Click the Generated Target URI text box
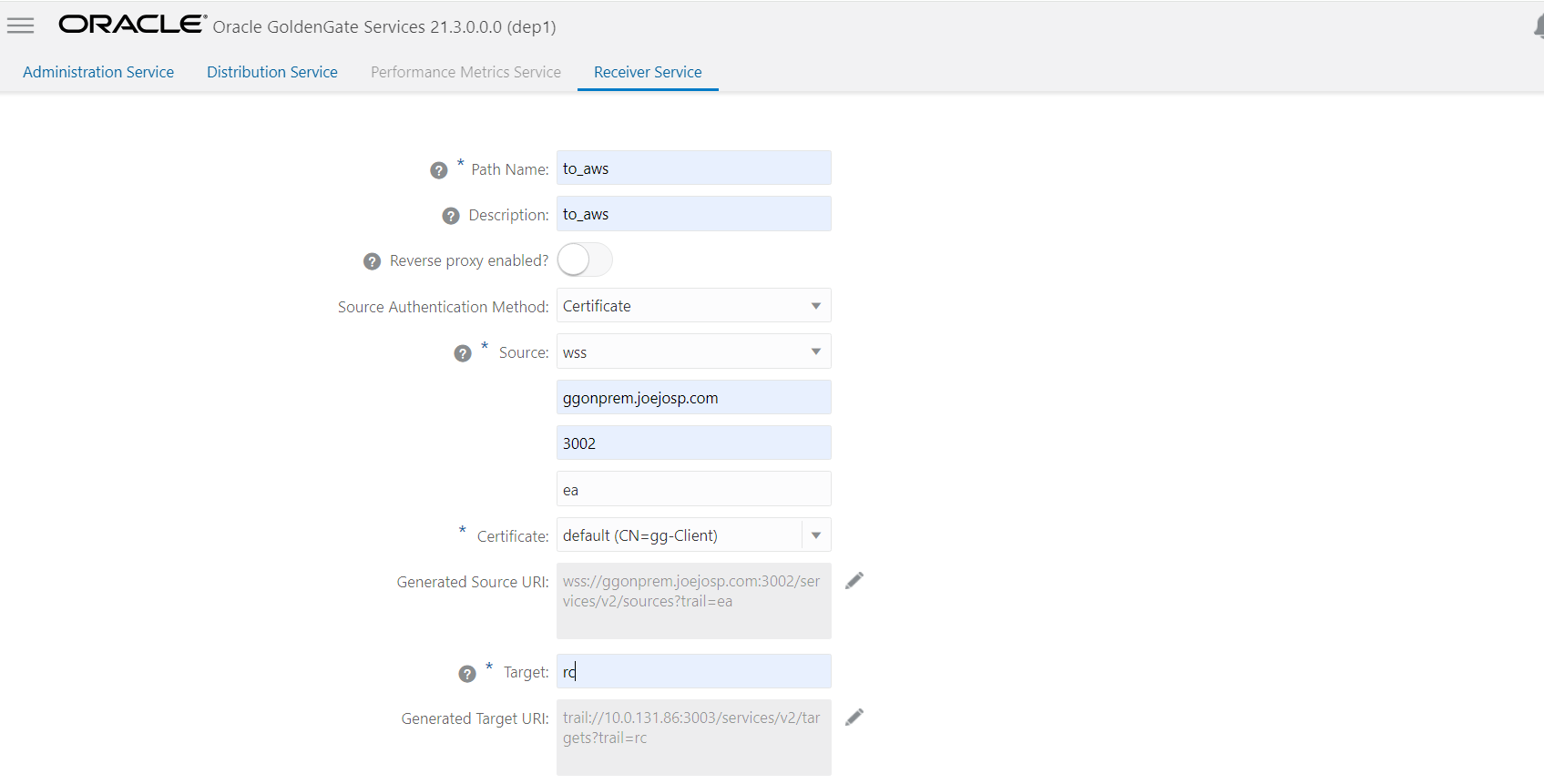Image resolution: width=1544 pixels, height=784 pixels. [x=694, y=738]
